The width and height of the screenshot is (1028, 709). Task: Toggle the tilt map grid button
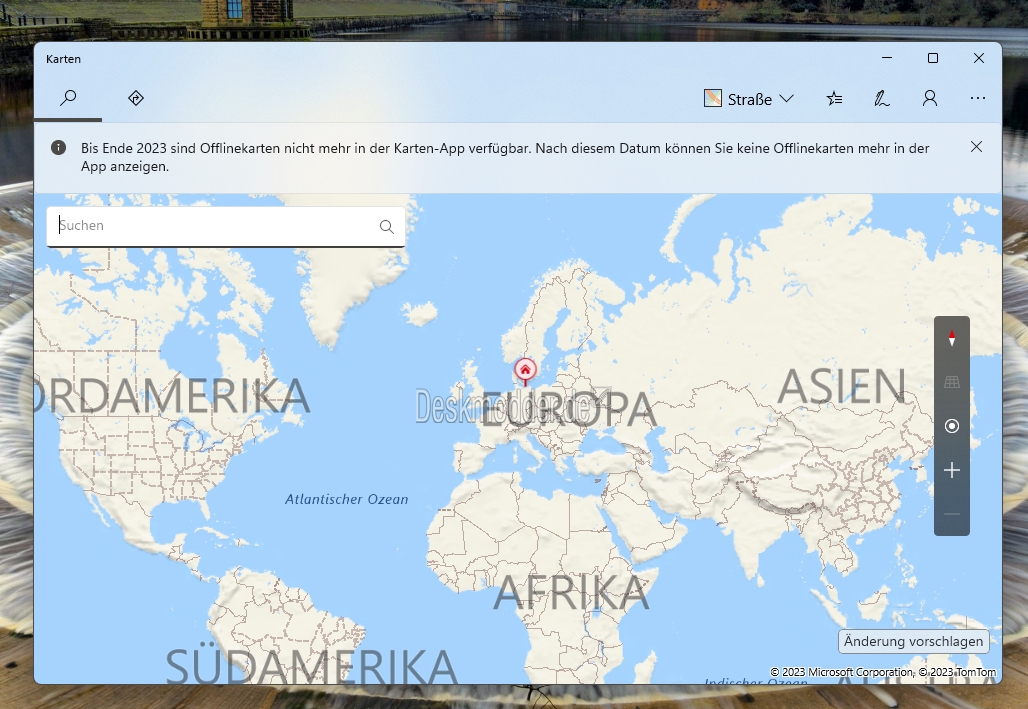pyautogui.click(x=952, y=382)
